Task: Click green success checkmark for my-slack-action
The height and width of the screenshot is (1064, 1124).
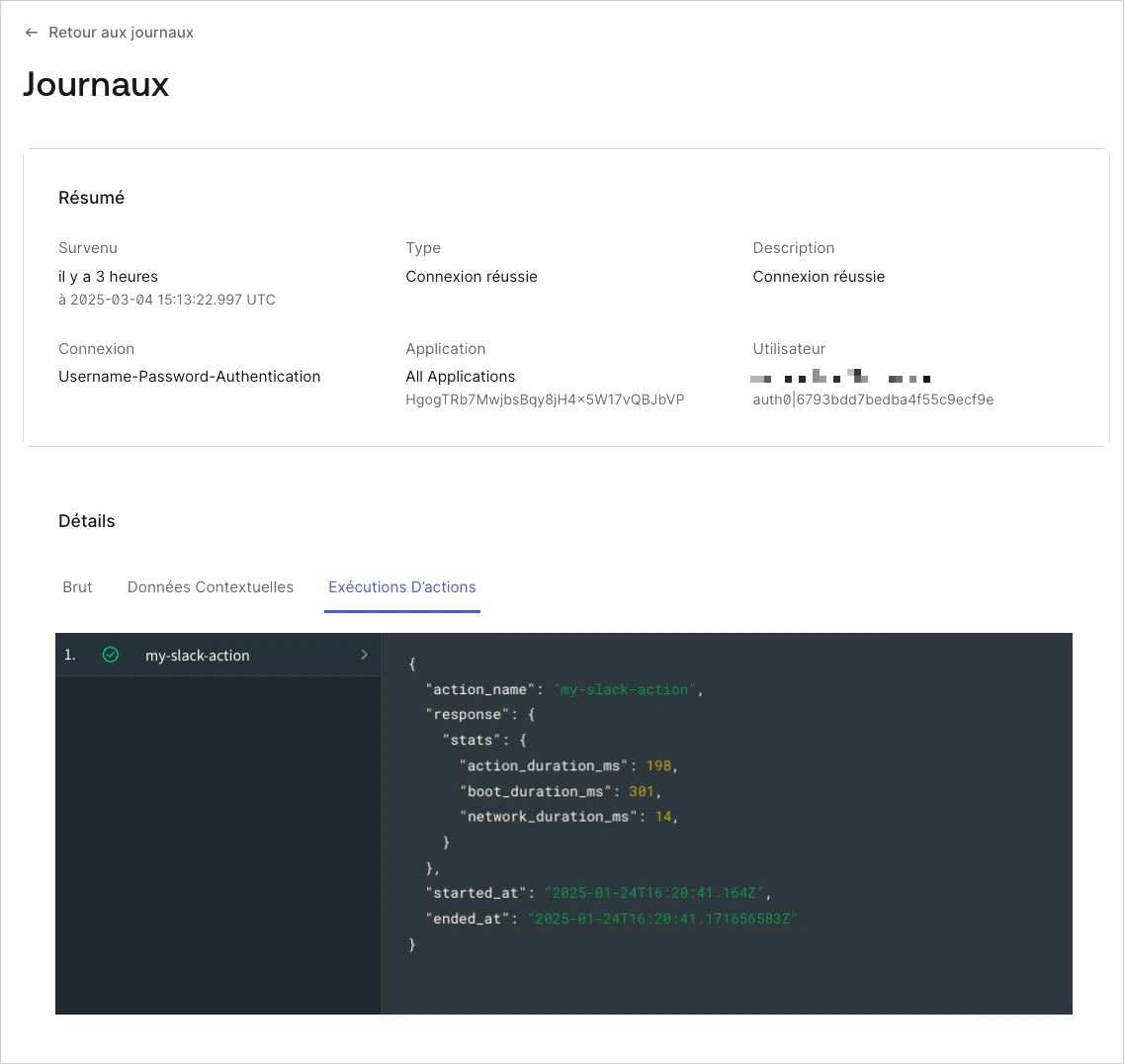Action: pos(111,655)
